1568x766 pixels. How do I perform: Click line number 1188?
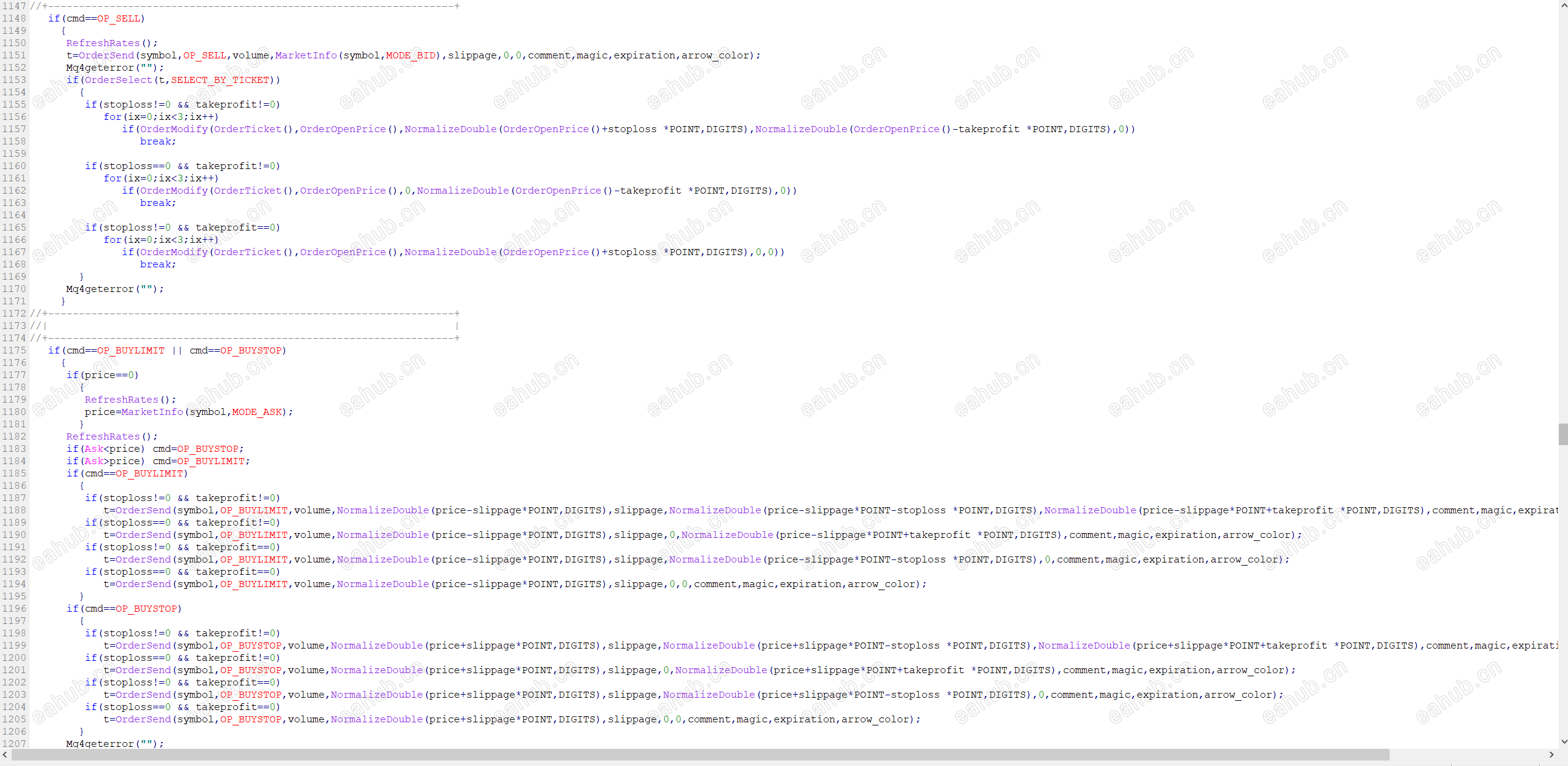(14, 510)
